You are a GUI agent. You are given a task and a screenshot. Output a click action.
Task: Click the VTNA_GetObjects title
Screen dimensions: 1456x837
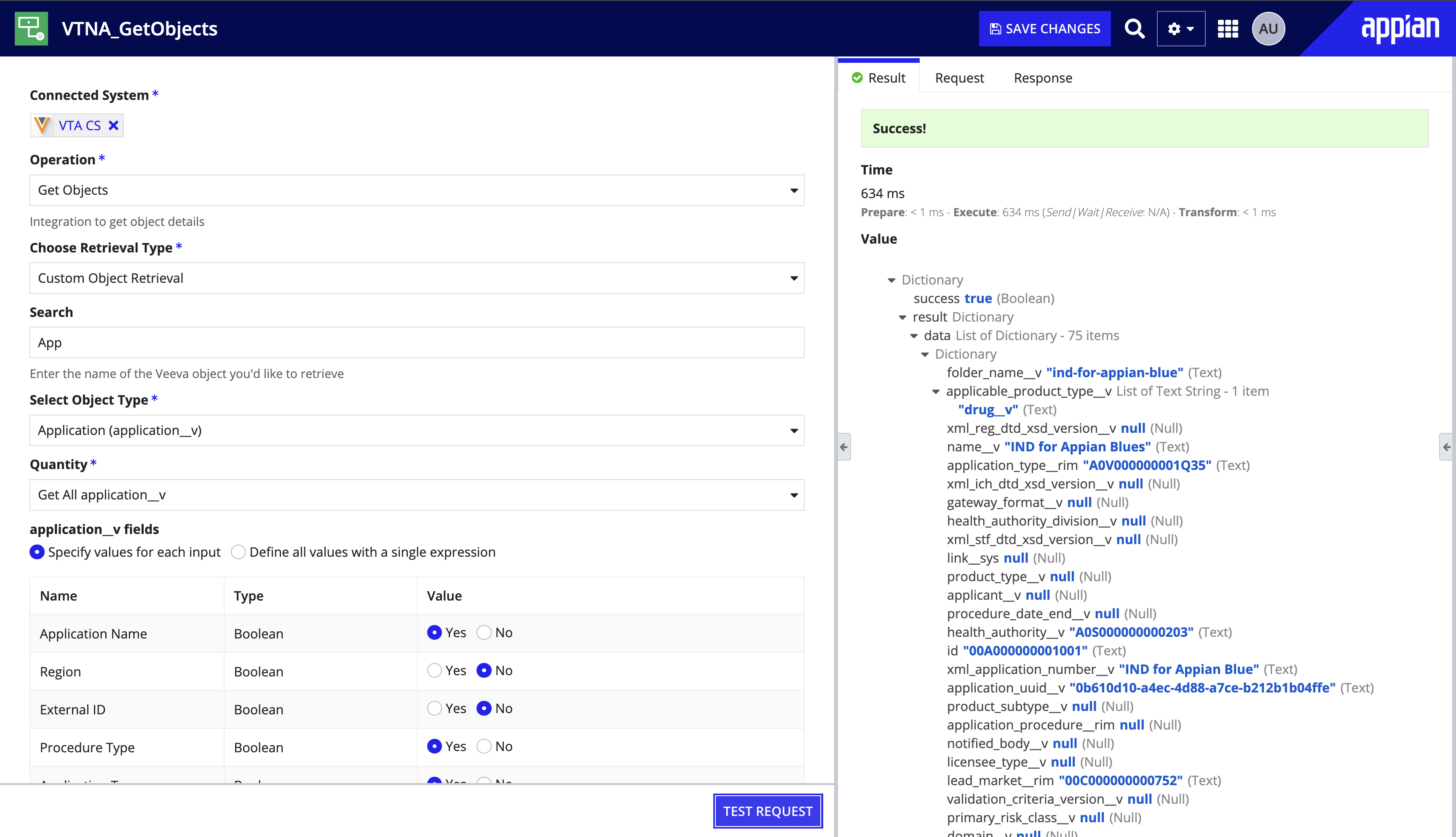(139, 29)
